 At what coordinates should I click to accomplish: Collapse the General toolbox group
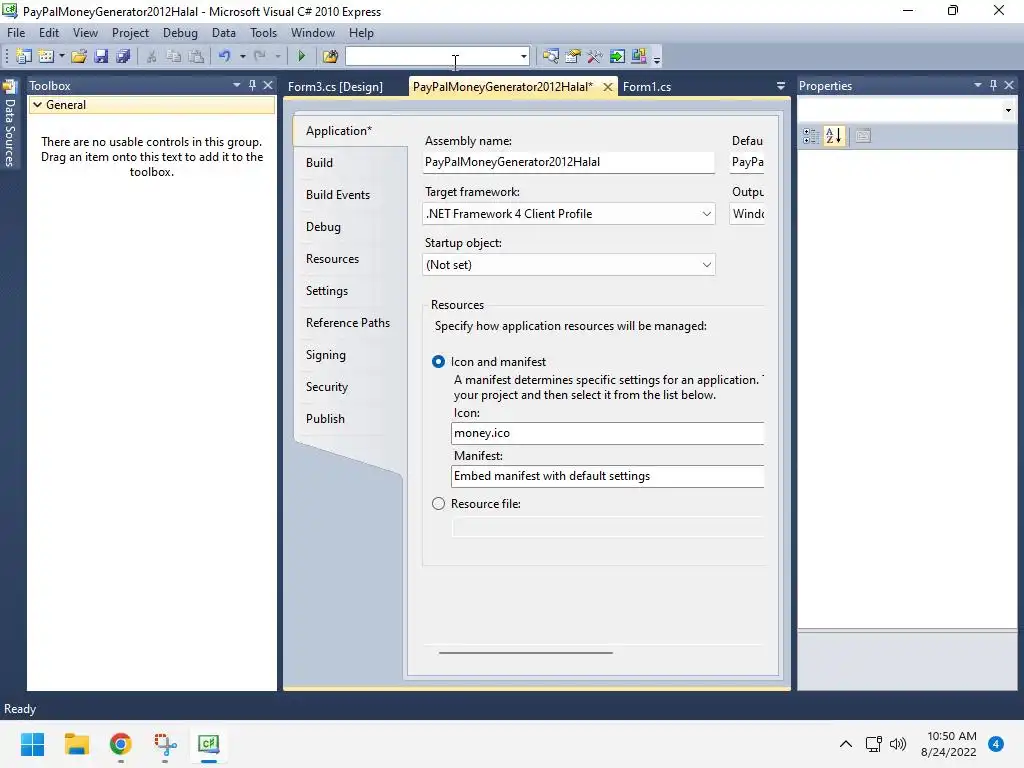click(38, 104)
